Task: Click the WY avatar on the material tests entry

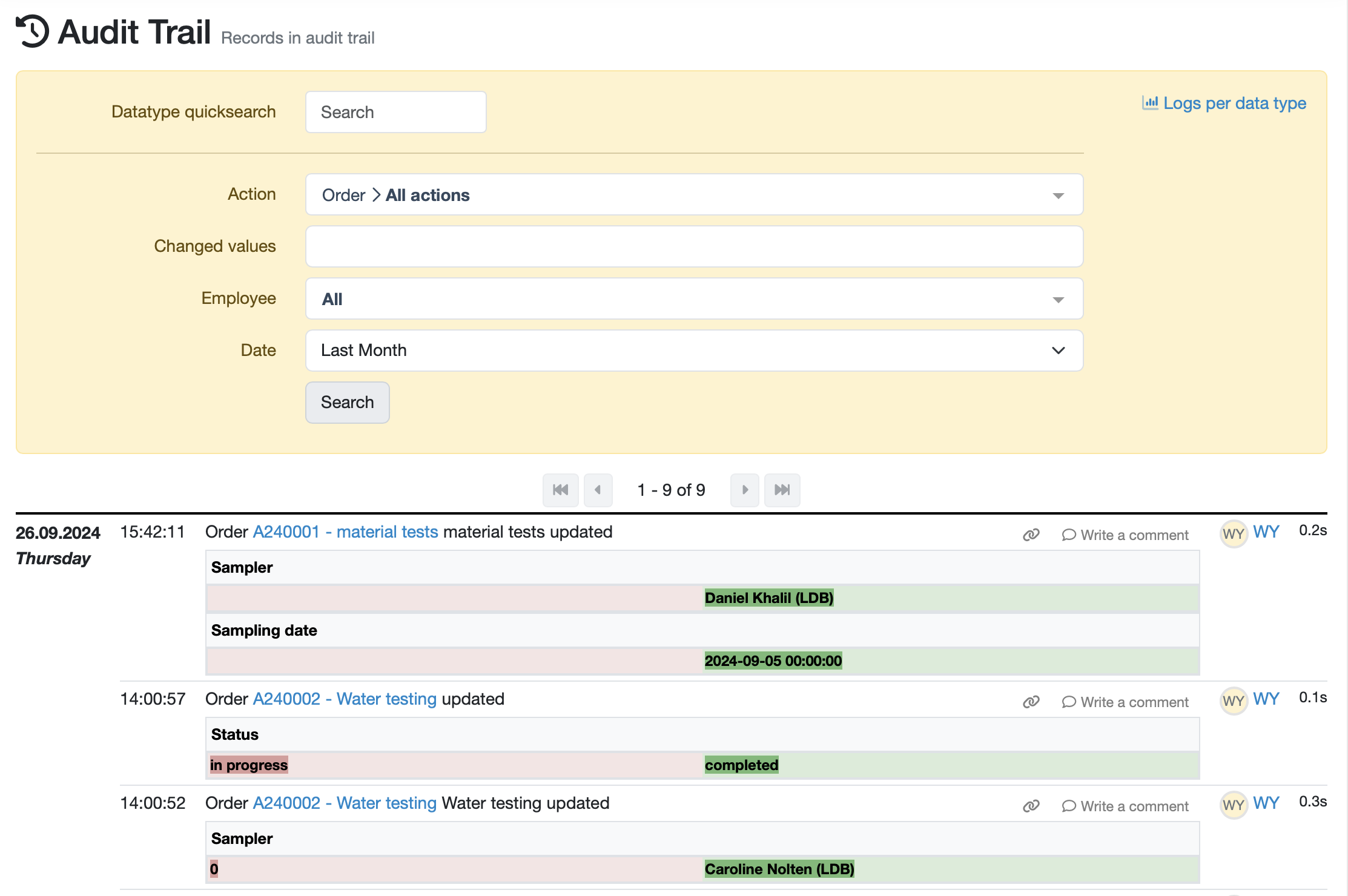Action: pyautogui.click(x=1234, y=533)
